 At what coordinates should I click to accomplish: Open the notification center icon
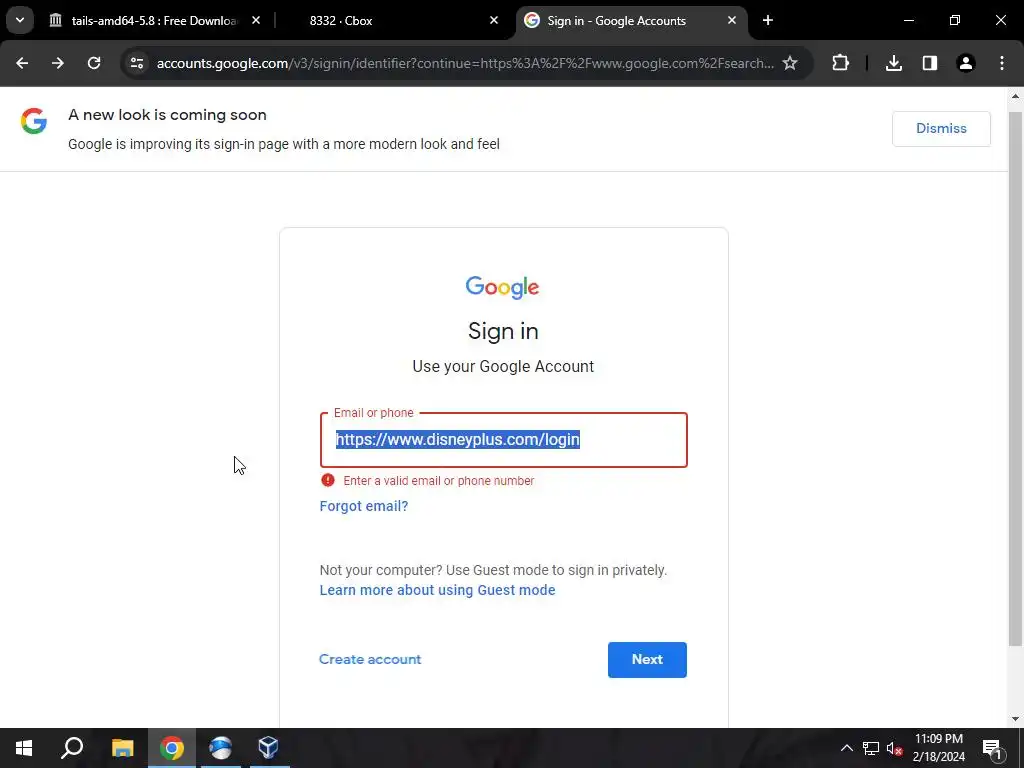992,748
